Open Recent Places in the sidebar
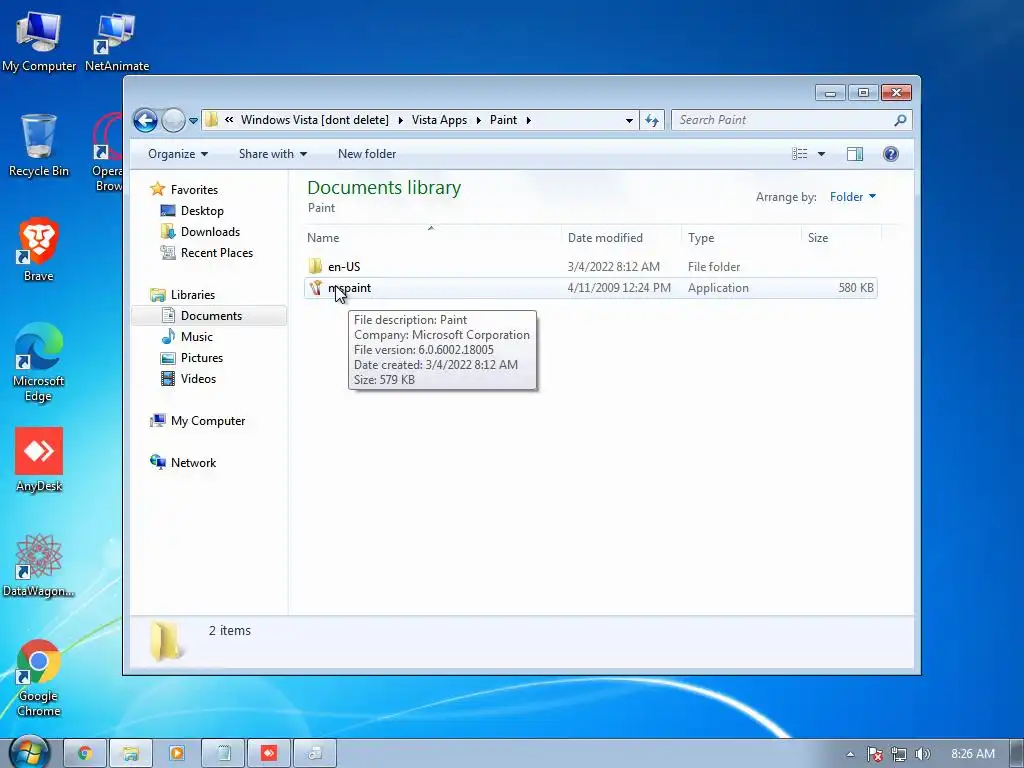The height and width of the screenshot is (768, 1024). (216, 253)
